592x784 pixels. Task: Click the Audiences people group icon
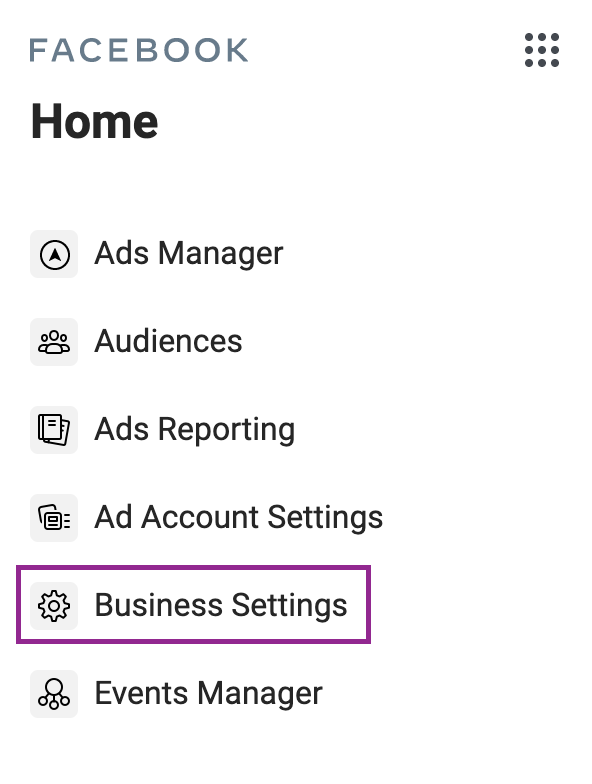54,342
